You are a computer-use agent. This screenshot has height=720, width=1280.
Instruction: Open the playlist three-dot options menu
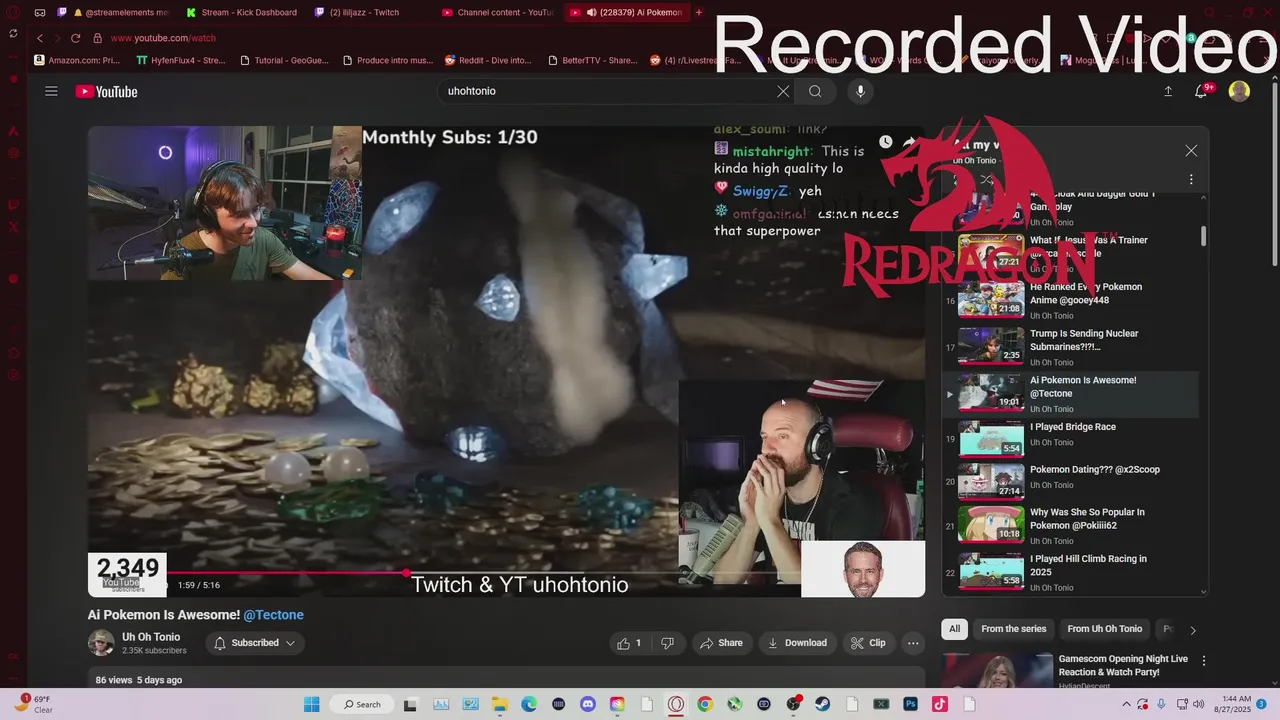(x=1191, y=180)
